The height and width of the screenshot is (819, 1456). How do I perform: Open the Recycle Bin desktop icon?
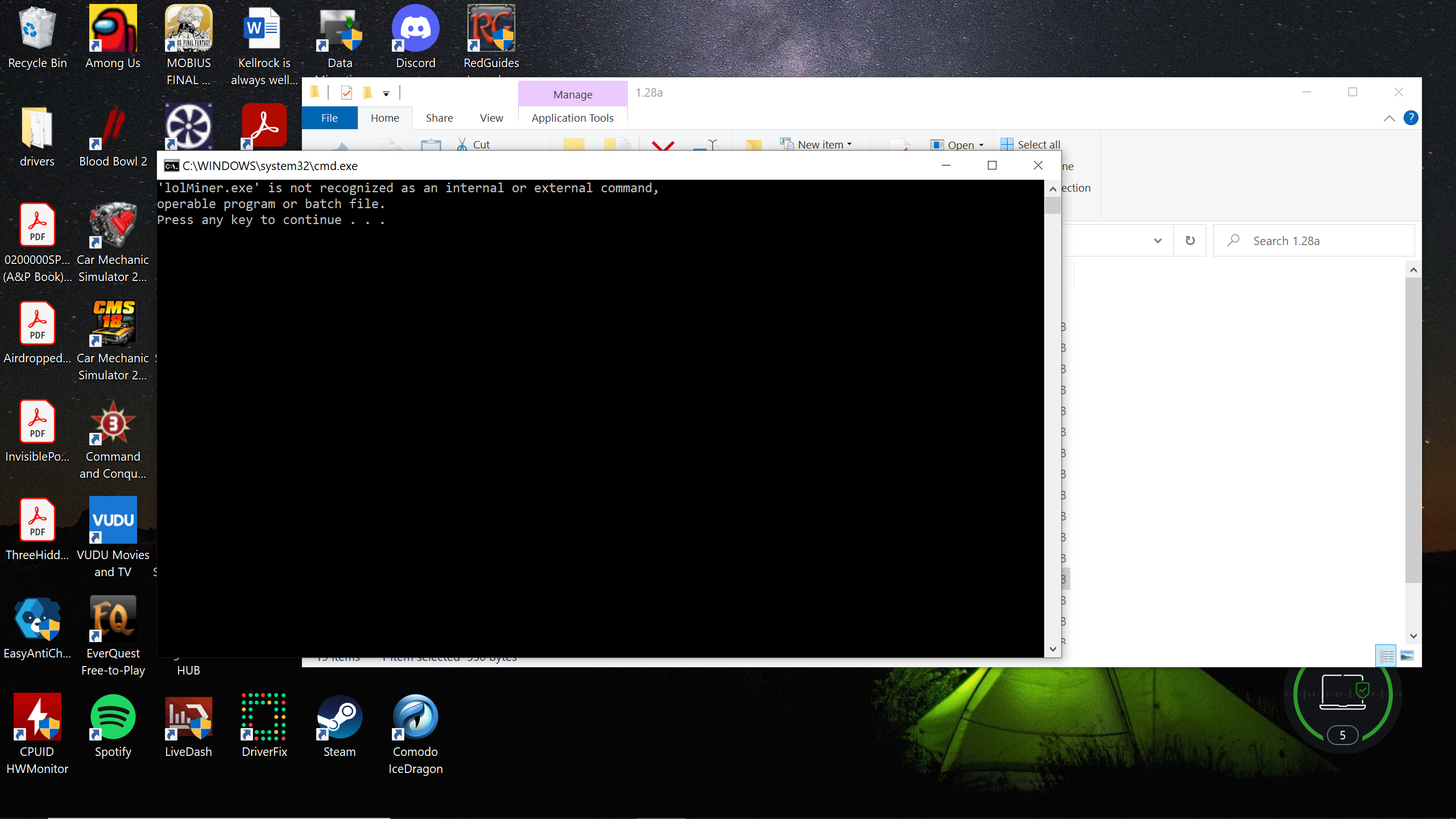tap(38, 38)
